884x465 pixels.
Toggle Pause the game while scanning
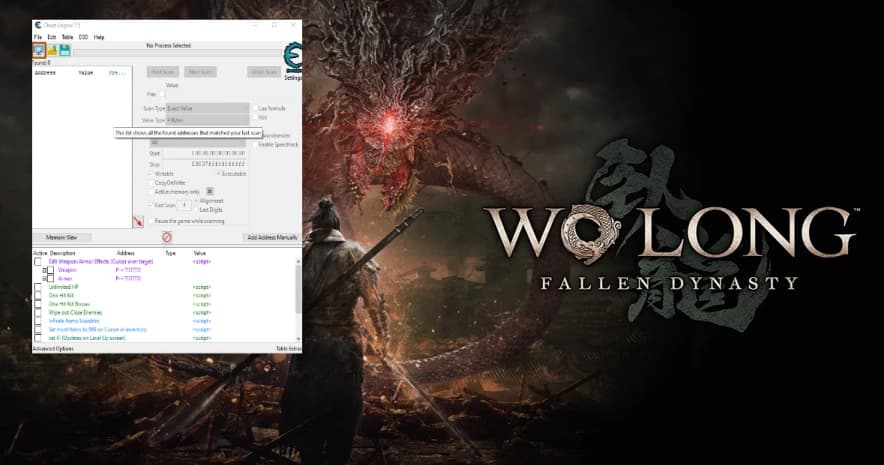(x=151, y=221)
